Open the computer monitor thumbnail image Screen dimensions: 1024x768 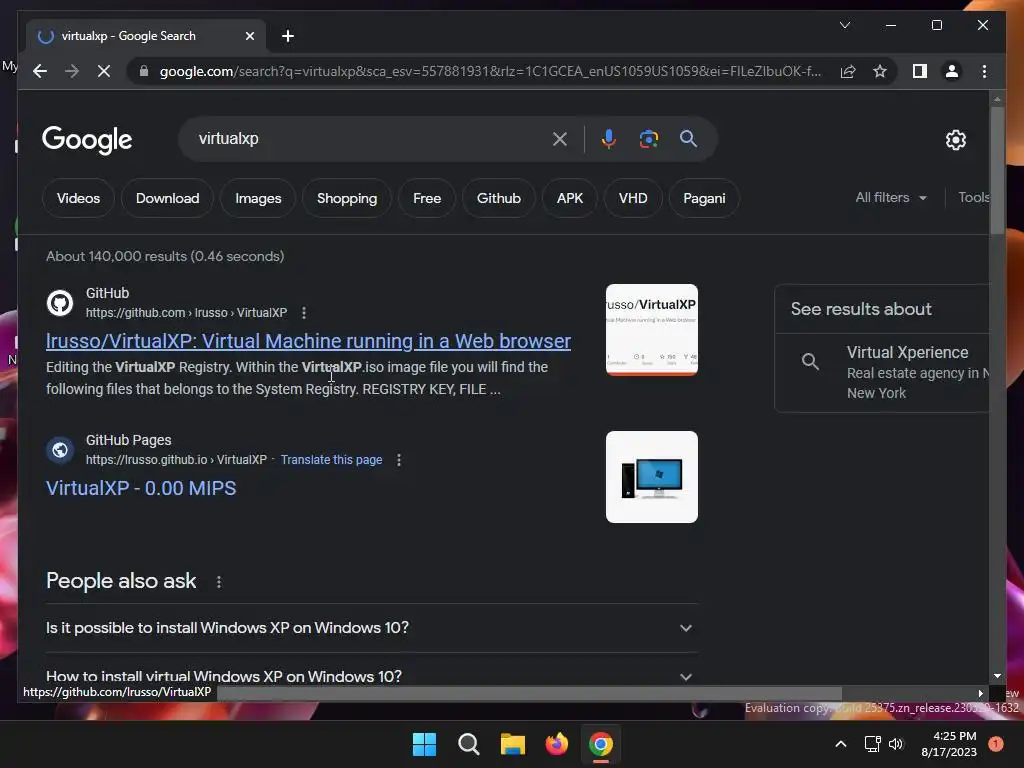coord(652,477)
